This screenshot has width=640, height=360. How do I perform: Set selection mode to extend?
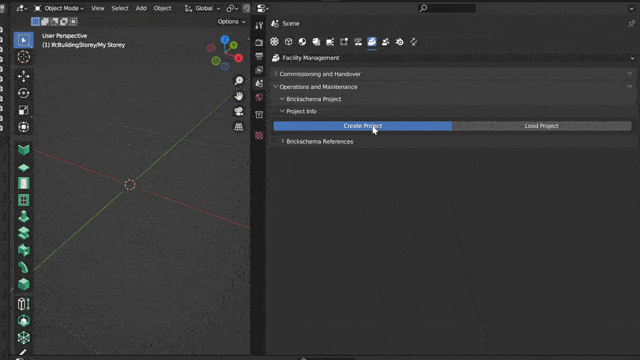click(x=45, y=22)
